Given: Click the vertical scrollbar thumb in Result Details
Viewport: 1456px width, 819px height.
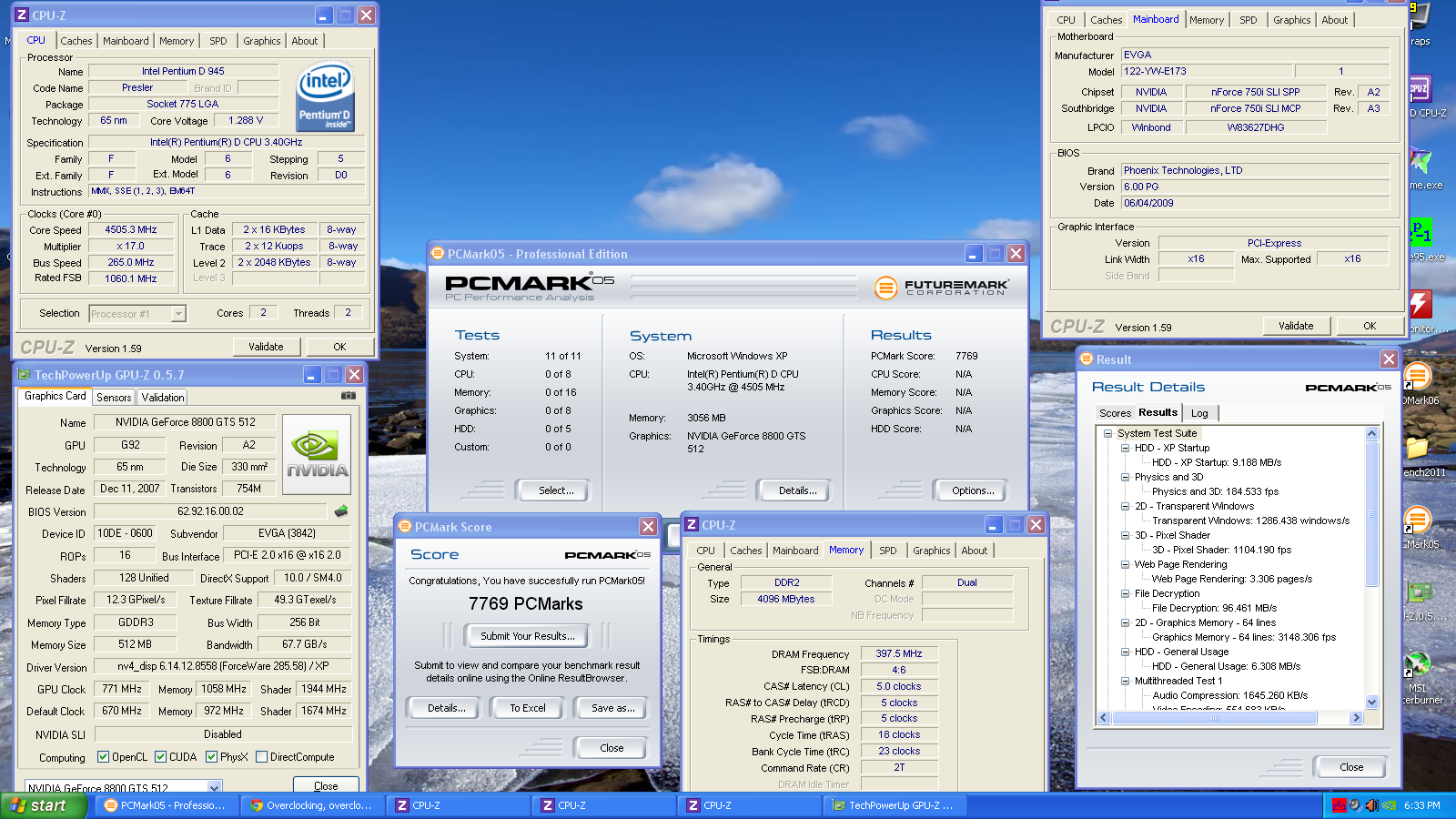Looking at the screenshot, I should point(1372,513).
